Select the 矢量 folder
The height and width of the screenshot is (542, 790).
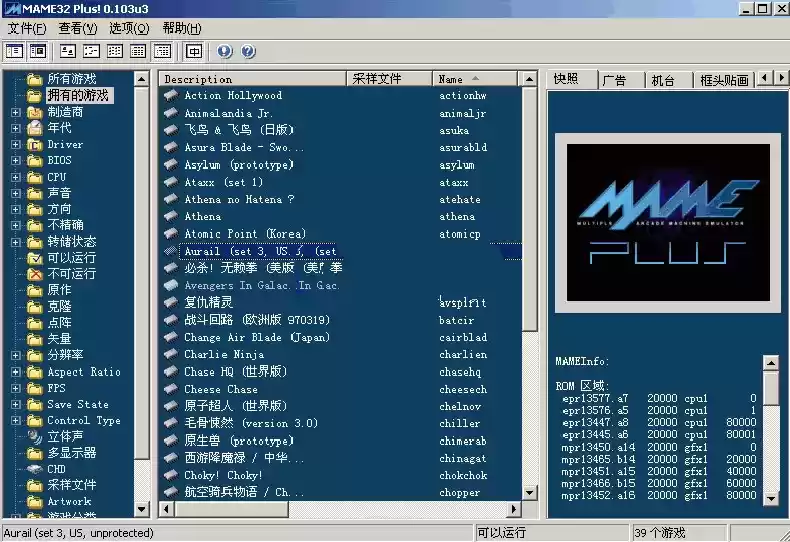point(59,338)
